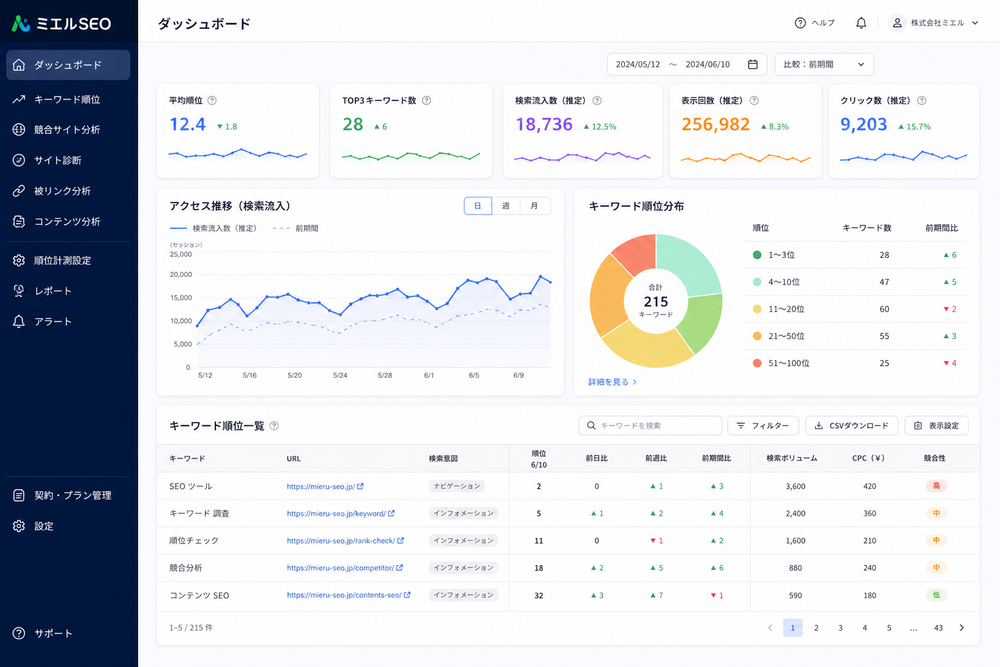The image size is (1000, 667).
Task: Click the help icon beside 平均順位
Action: [212, 100]
